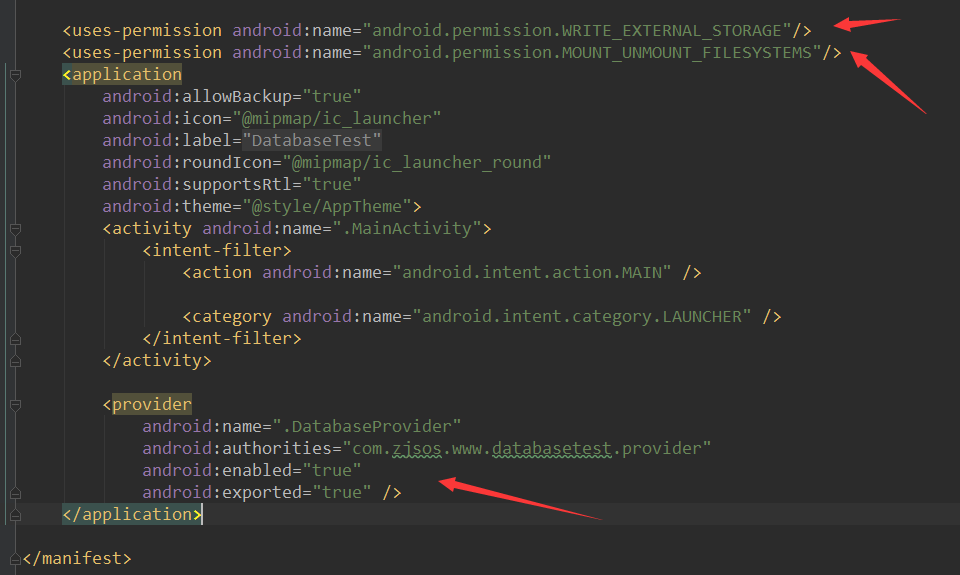
Task: Place cursor on android:allowBackup attribute
Action: point(197,97)
